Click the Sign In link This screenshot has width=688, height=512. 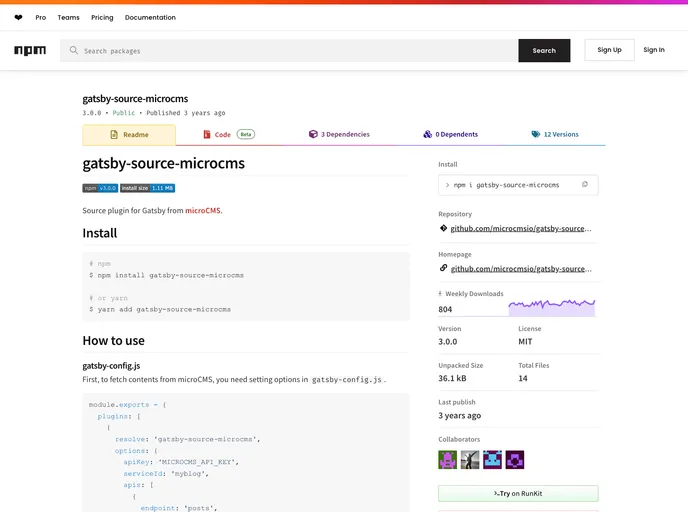(654, 50)
